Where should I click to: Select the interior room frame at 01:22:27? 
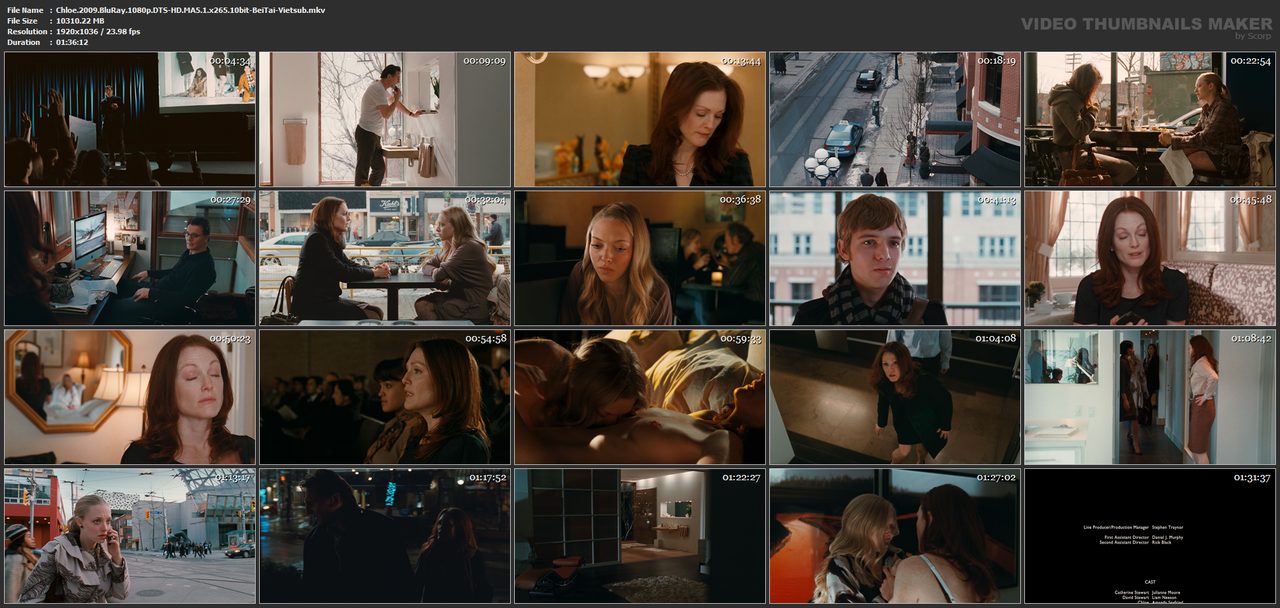point(640,536)
